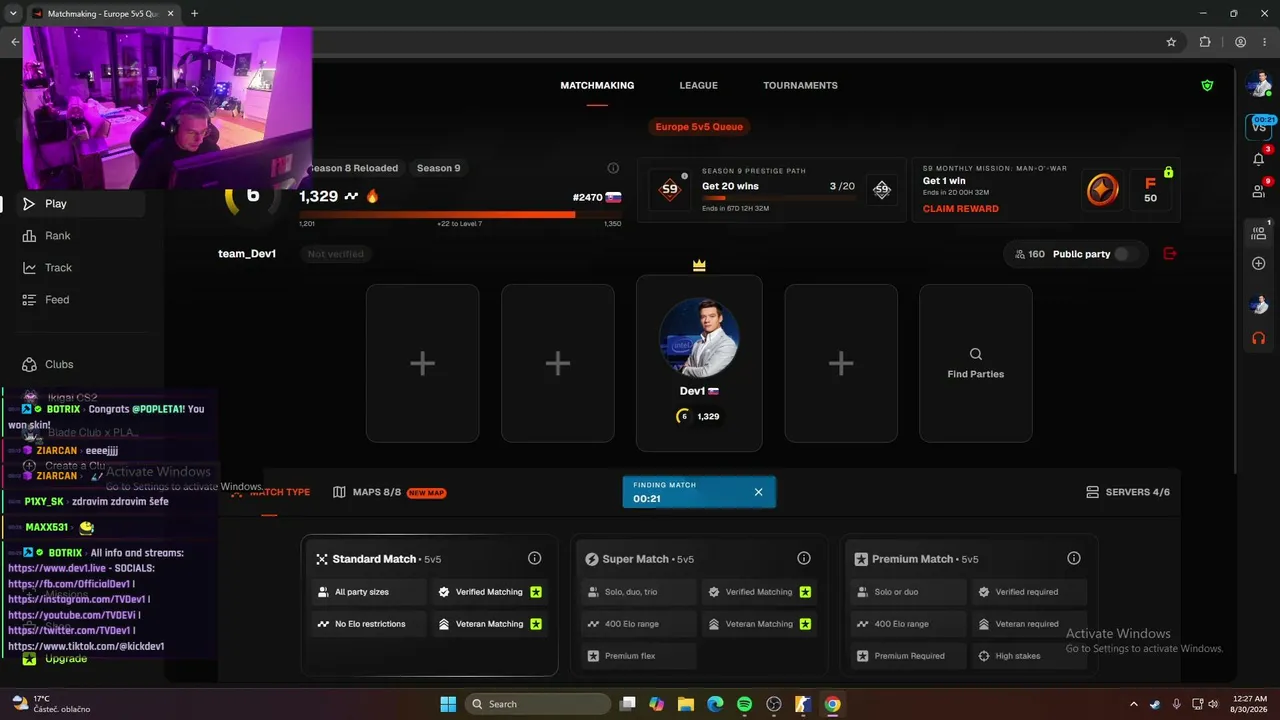Switch to the League tab
This screenshot has height=720, width=1280.
(698, 86)
